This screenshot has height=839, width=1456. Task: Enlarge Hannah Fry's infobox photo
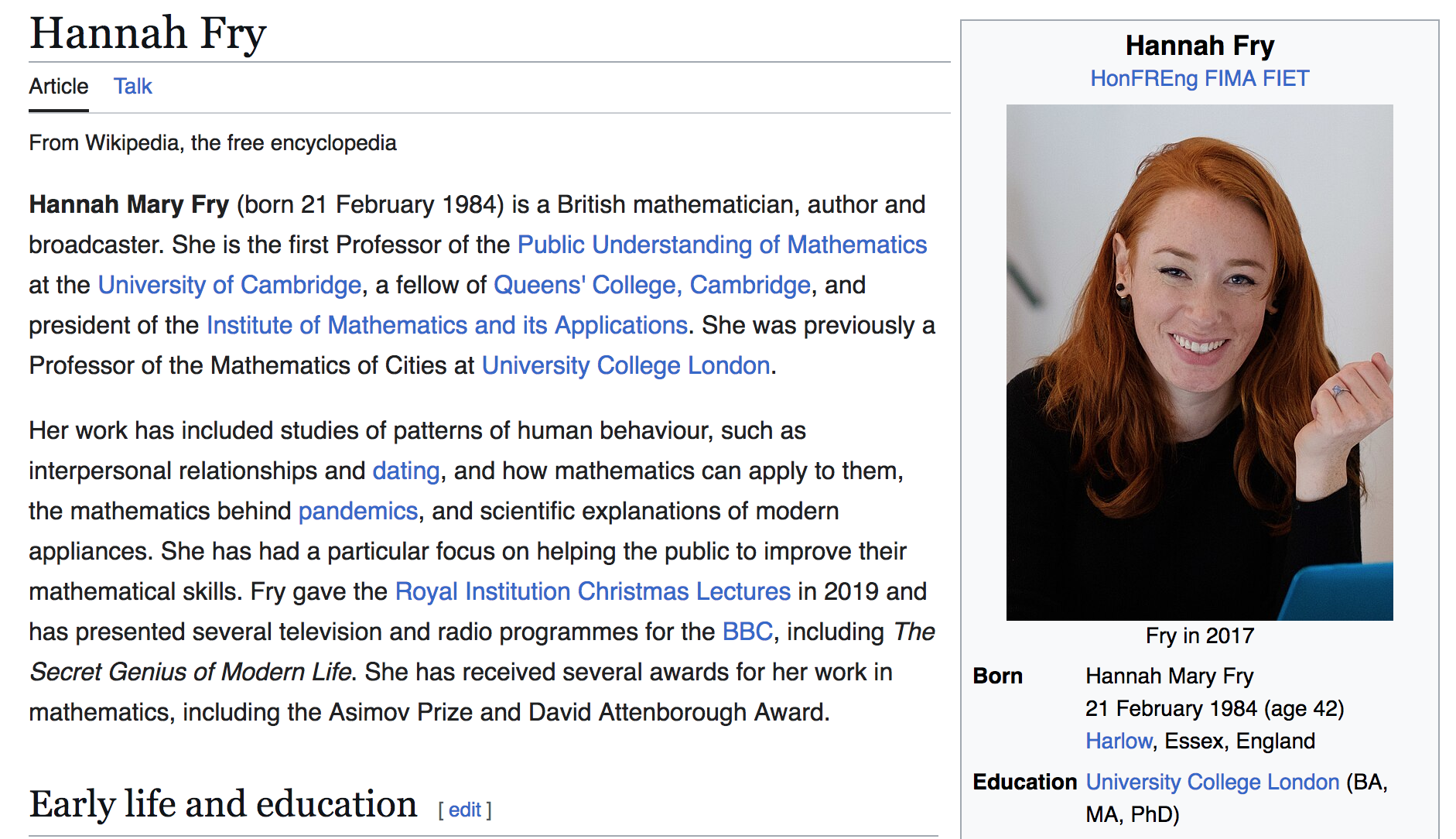[1199, 362]
